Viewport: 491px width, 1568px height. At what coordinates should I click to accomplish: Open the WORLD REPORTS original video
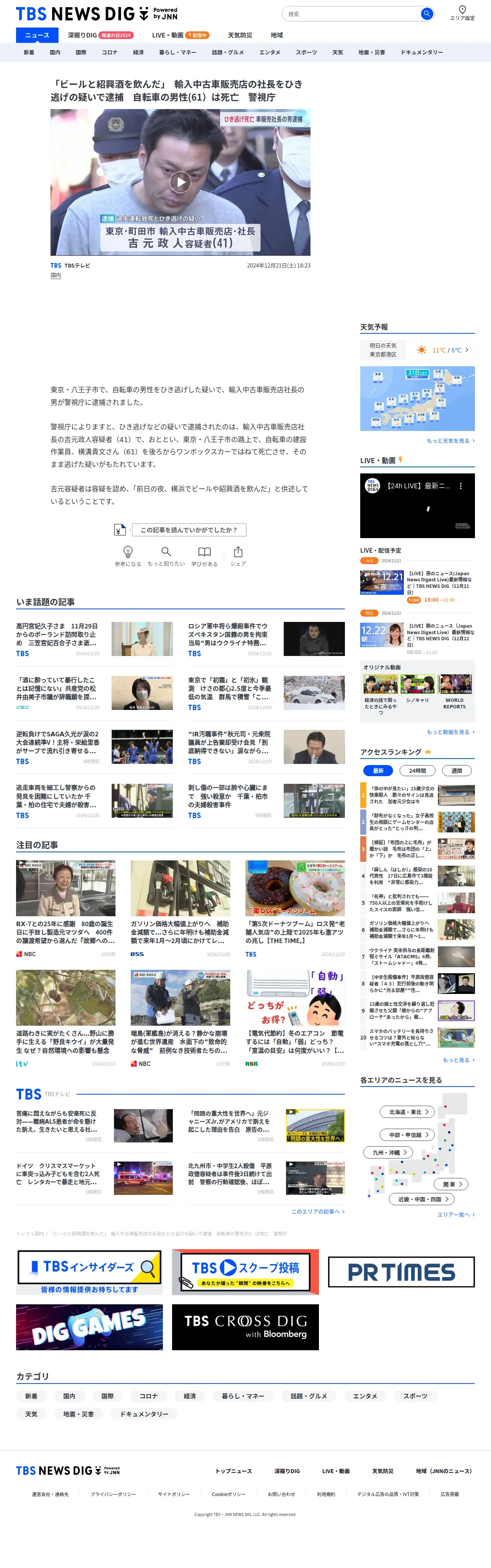click(x=454, y=692)
